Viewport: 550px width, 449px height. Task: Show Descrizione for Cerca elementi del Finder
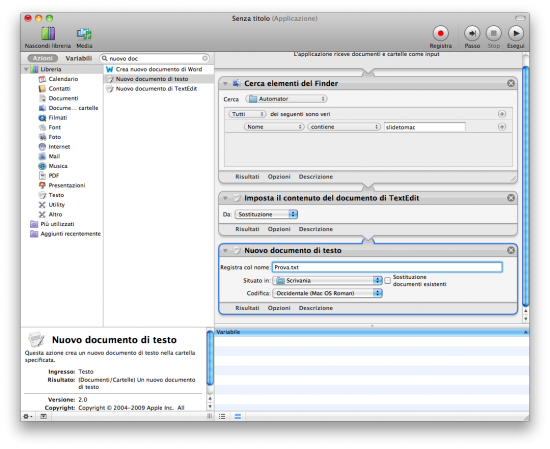point(316,176)
